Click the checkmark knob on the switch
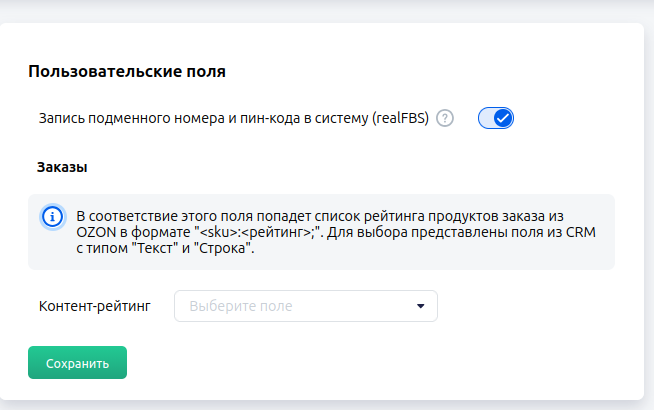 (x=503, y=118)
